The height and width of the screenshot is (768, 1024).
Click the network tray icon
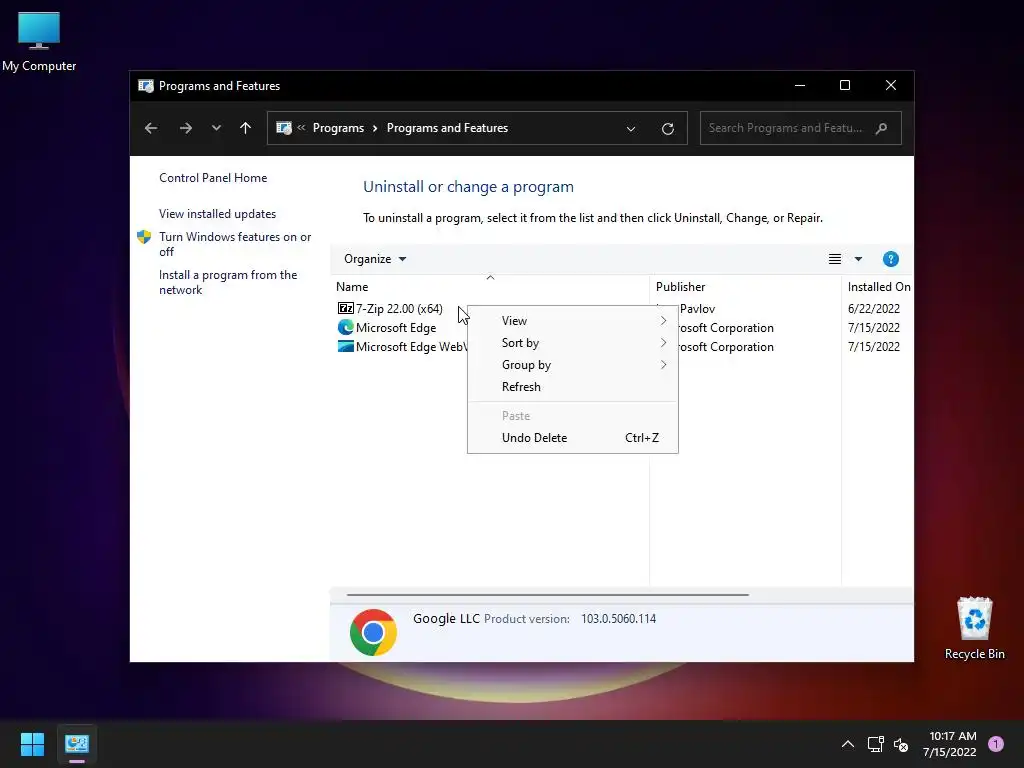point(875,744)
